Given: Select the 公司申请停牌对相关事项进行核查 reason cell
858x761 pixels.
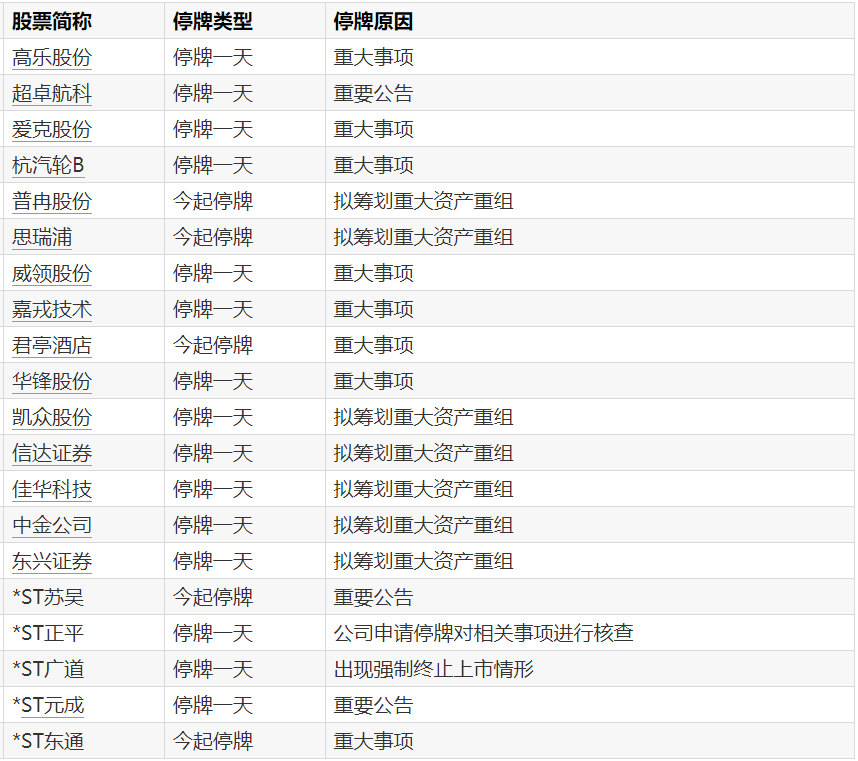Looking at the screenshot, I should point(483,634).
